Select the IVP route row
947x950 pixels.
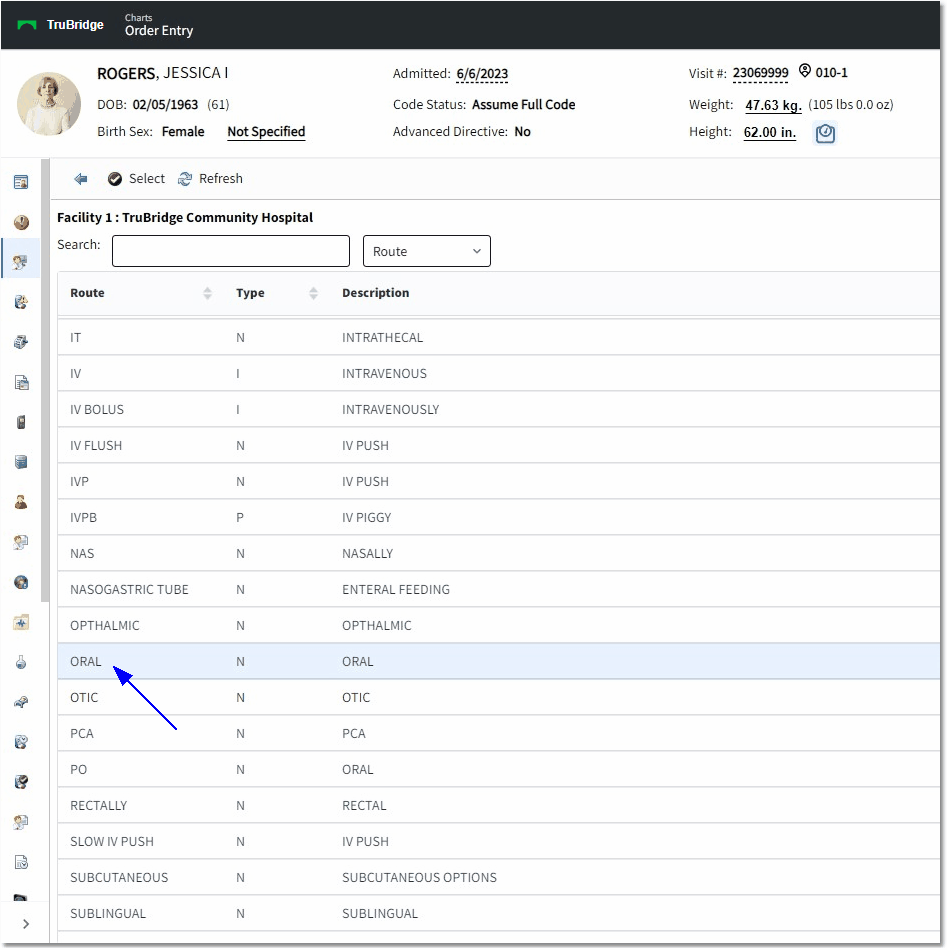(499, 482)
